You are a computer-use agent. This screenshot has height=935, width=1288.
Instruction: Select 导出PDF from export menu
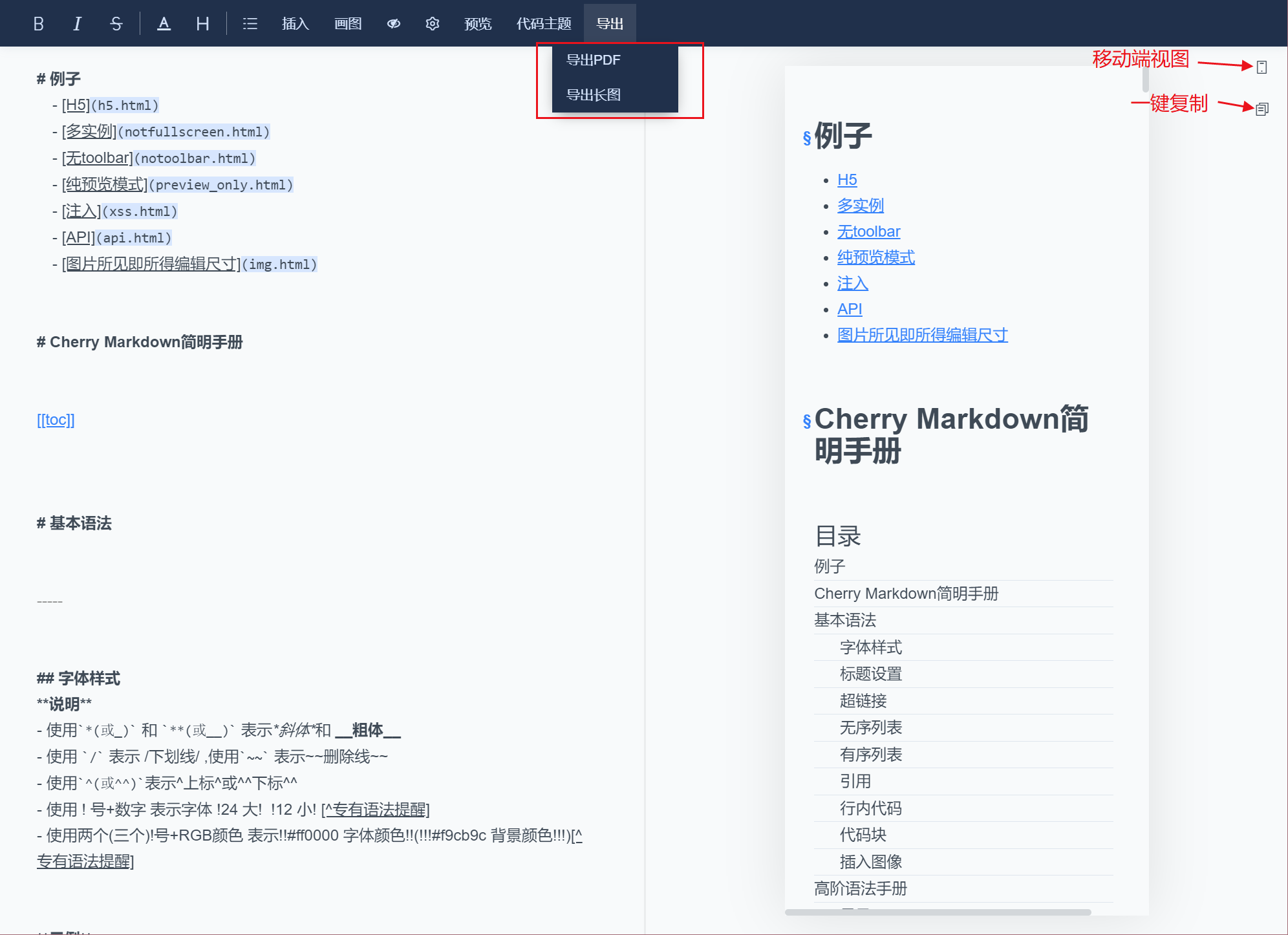coord(594,60)
